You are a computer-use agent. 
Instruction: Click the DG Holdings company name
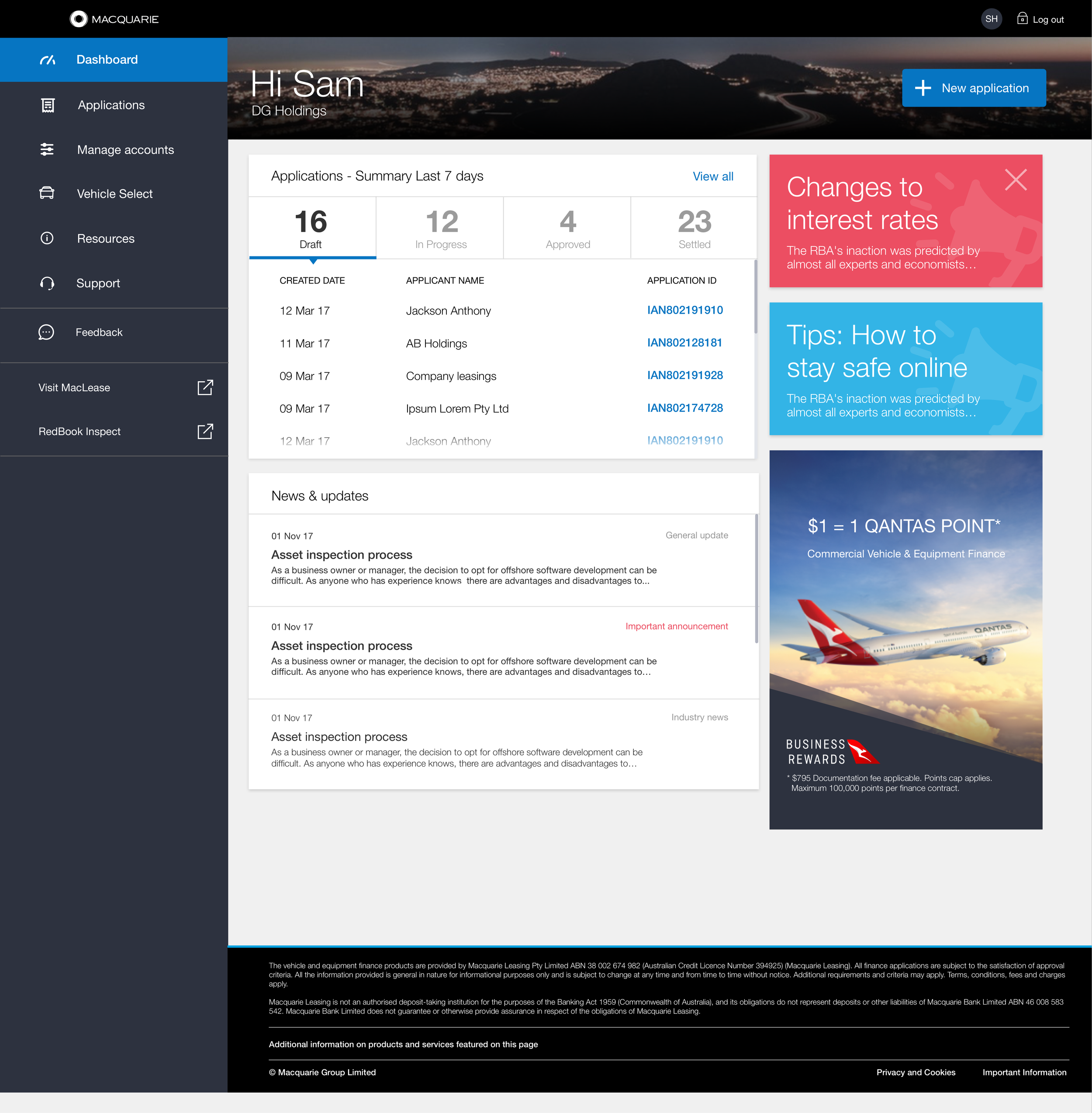click(288, 111)
